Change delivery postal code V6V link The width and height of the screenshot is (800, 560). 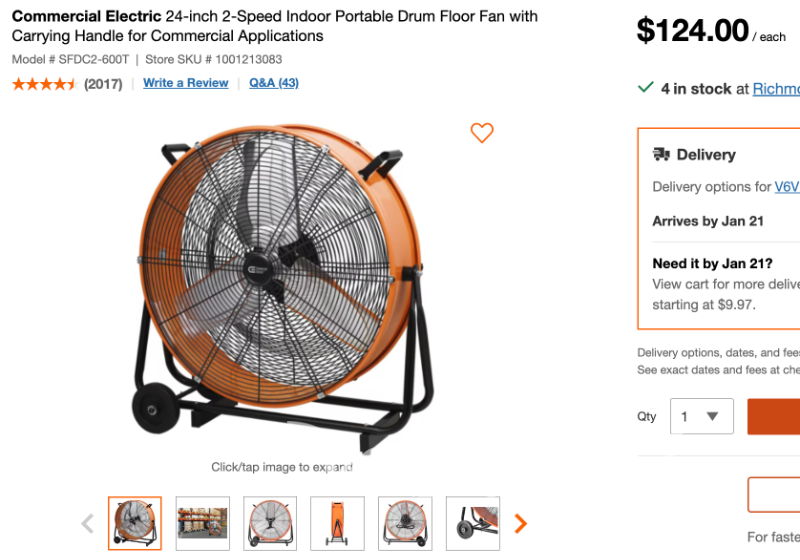[787, 187]
